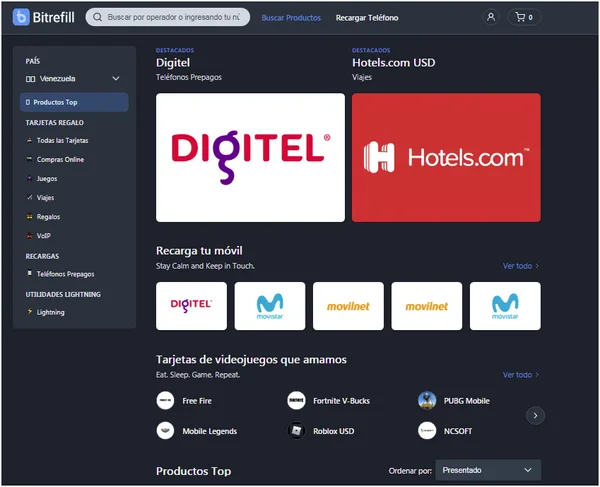This screenshot has height=487, width=600.
Task: Go to Recargar Teléfono in the header
Action: tap(367, 18)
